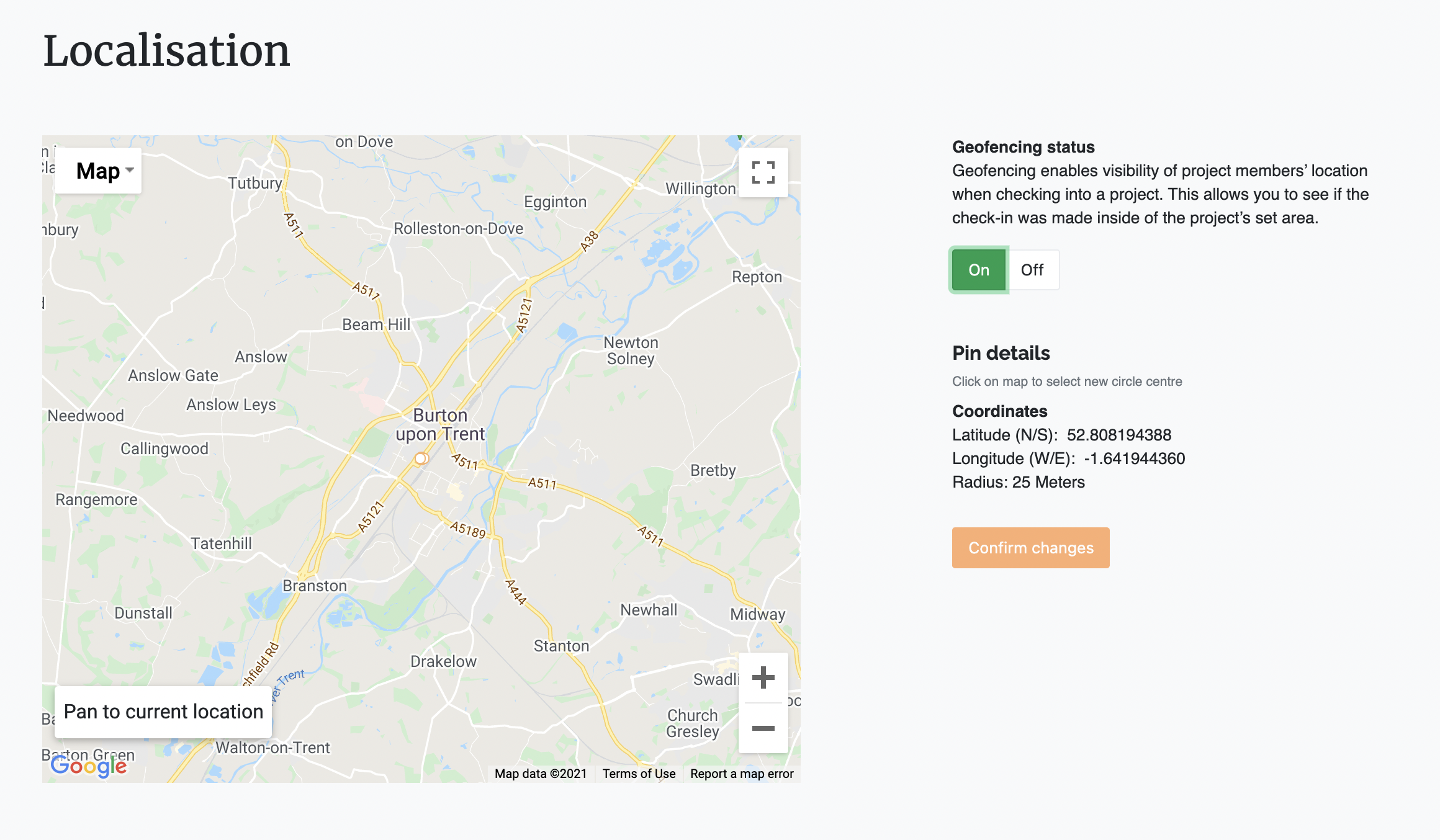This screenshot has width=1440, height=840.
Task: Zoom in using the plus icon
Action: coord(763,677)
